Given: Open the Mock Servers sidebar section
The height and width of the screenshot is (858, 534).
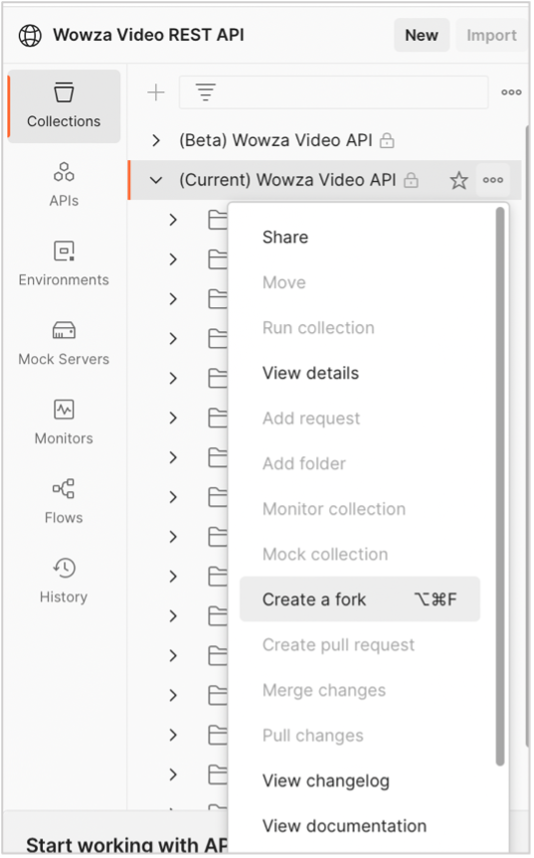Looking at the screenshot, I should [x=64, y=344].
